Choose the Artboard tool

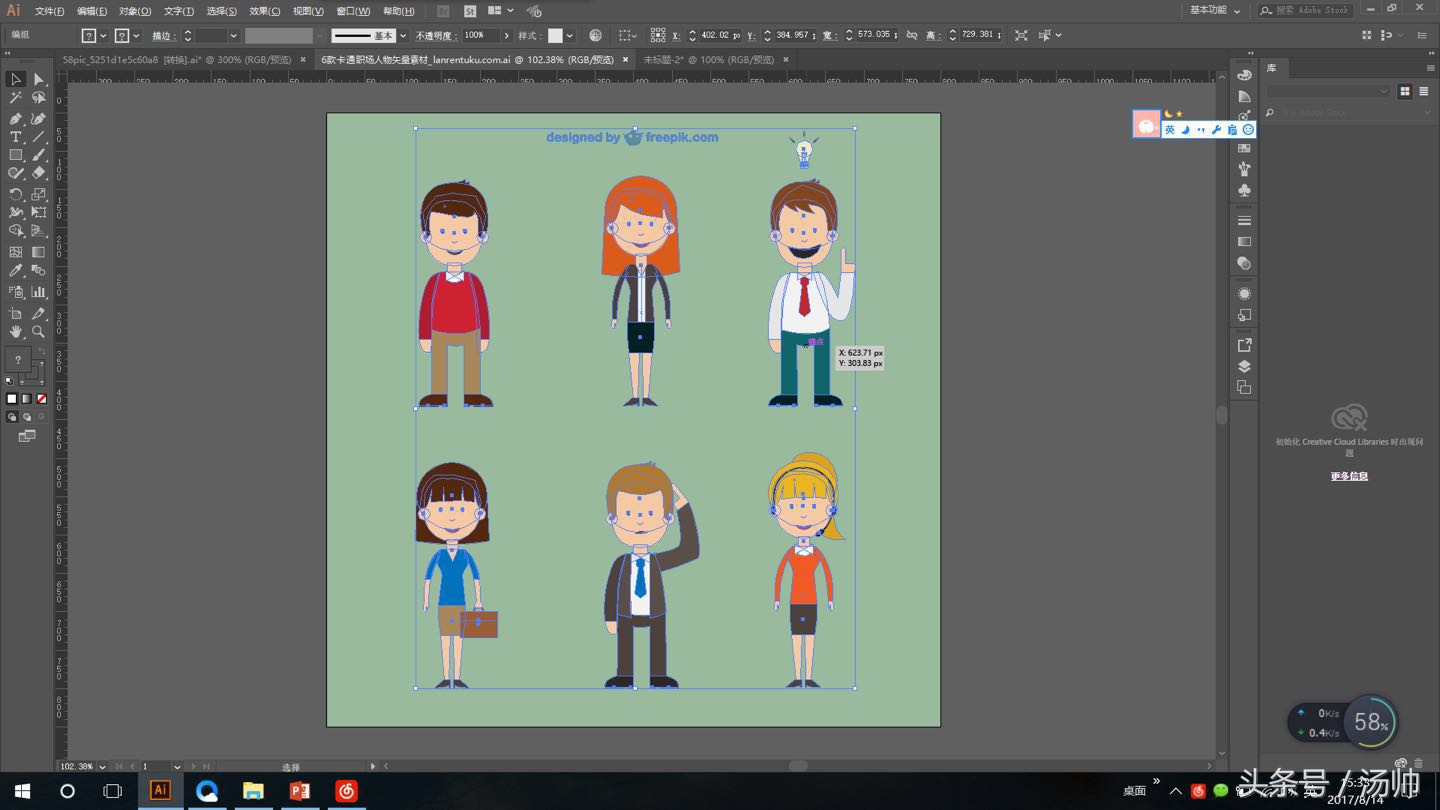click(16, 313)
